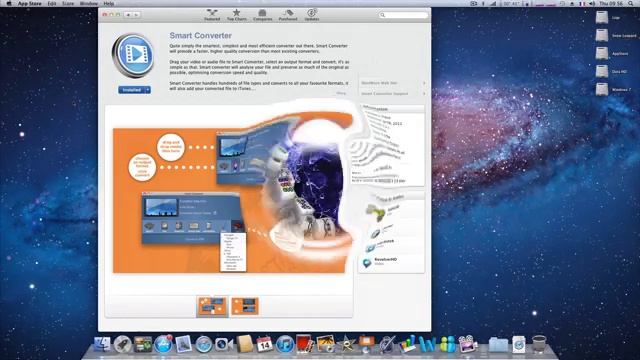Open Messenger people icon in Dock

[x=448, y=344]
